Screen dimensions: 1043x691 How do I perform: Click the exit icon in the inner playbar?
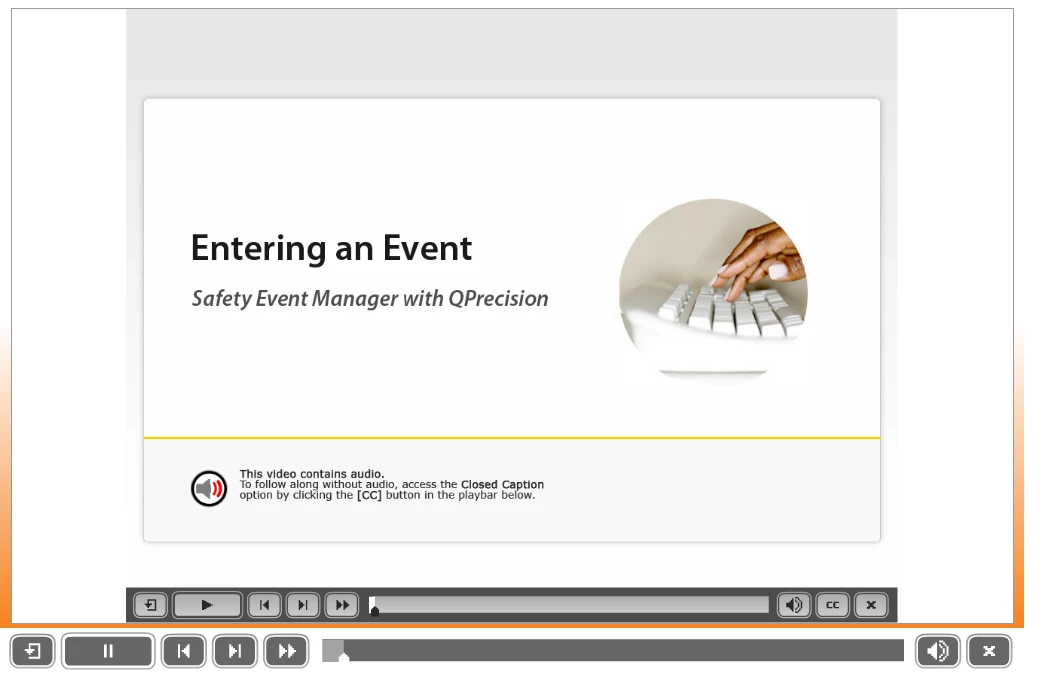point(150,605)
